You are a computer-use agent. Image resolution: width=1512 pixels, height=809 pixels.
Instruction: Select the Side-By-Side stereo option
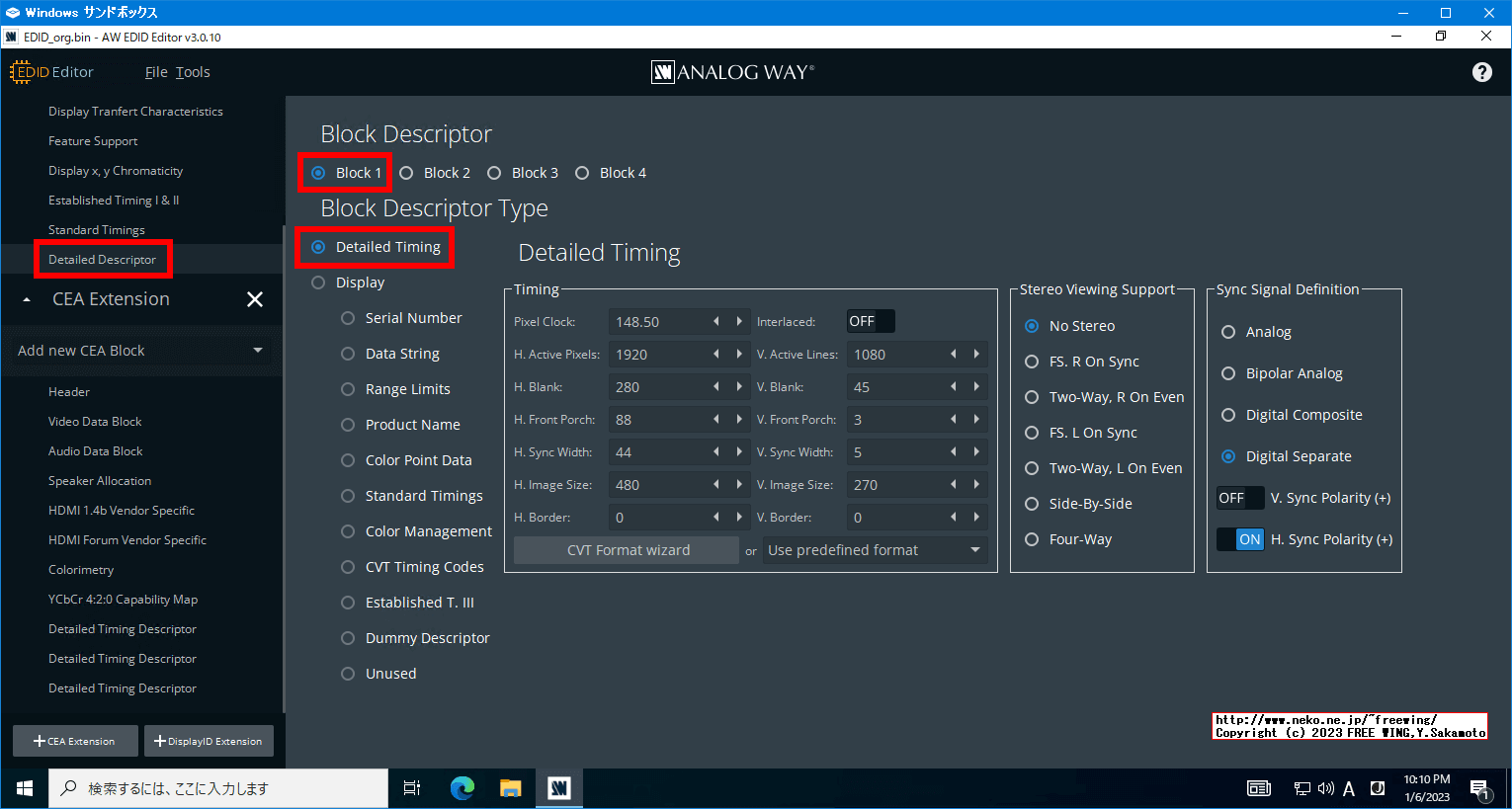click(1032, 504)
